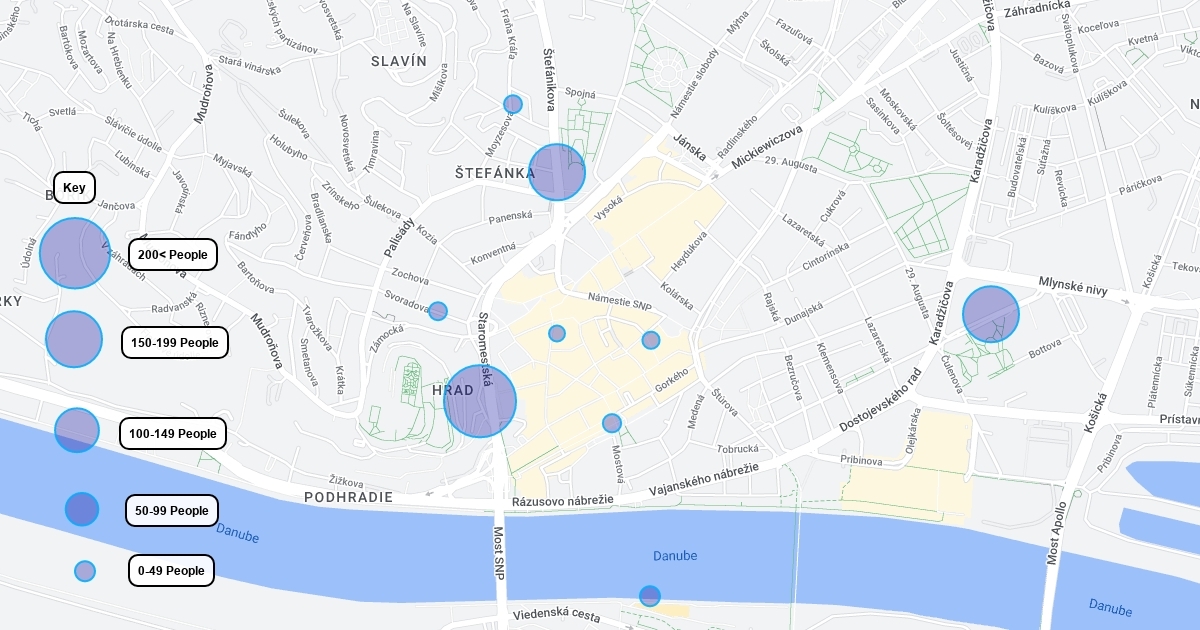Image resolution: width=1200 pixels, height=630 pixels.
Task: Select the 200< People legend label
Action: click(173, 254)
